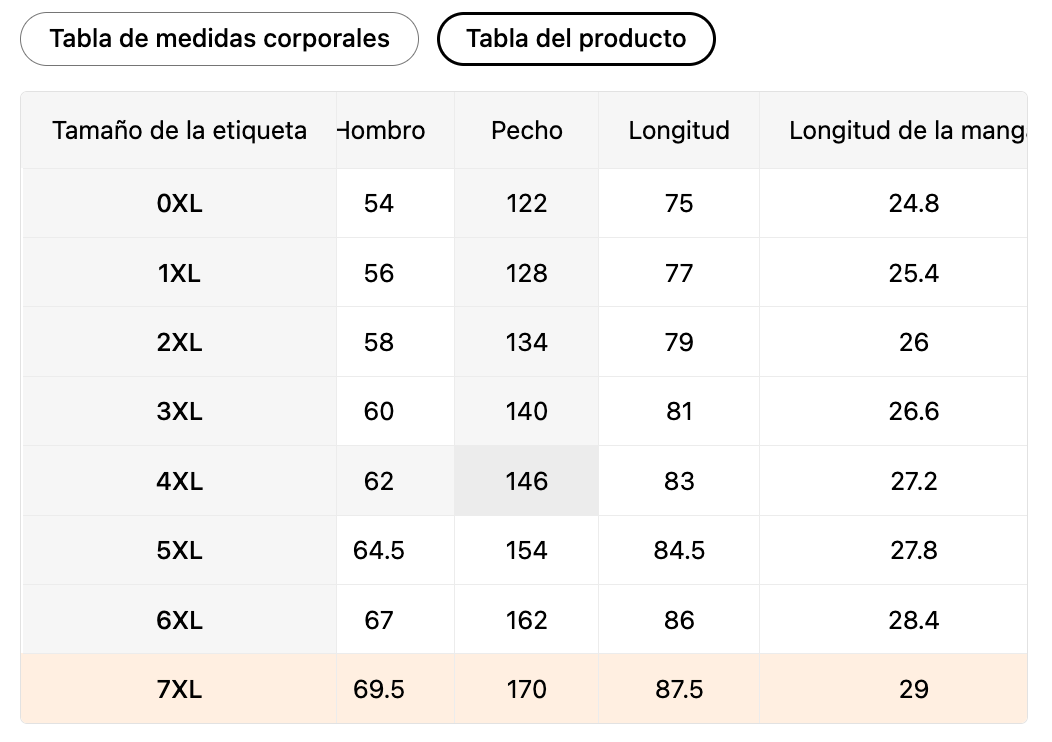
Task: Select the 3XL size row label
Action: pyautogui.click(x=179, y=411)
